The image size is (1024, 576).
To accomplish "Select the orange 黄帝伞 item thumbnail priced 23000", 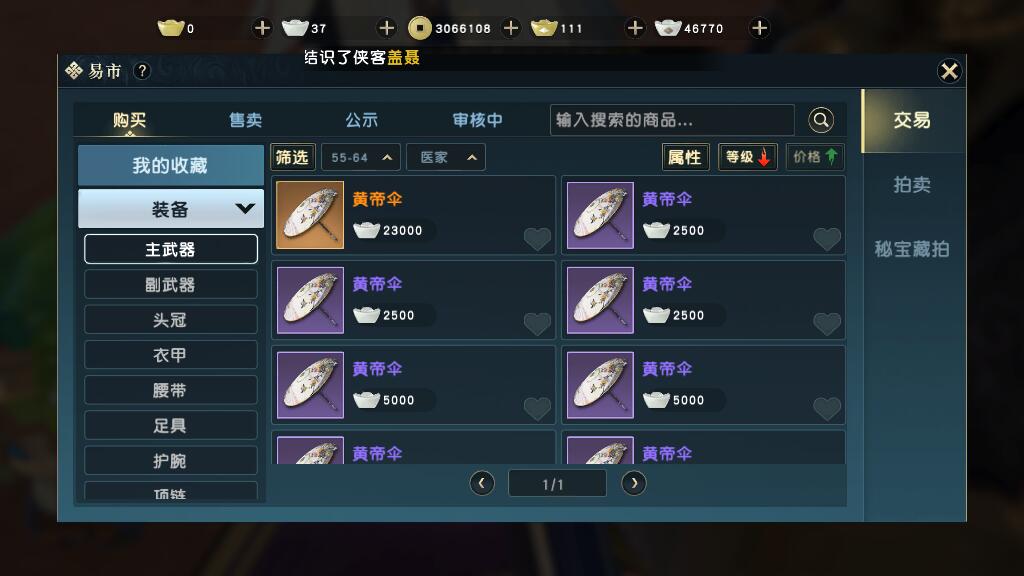I will pyautogui.click(x=310, y=215).
